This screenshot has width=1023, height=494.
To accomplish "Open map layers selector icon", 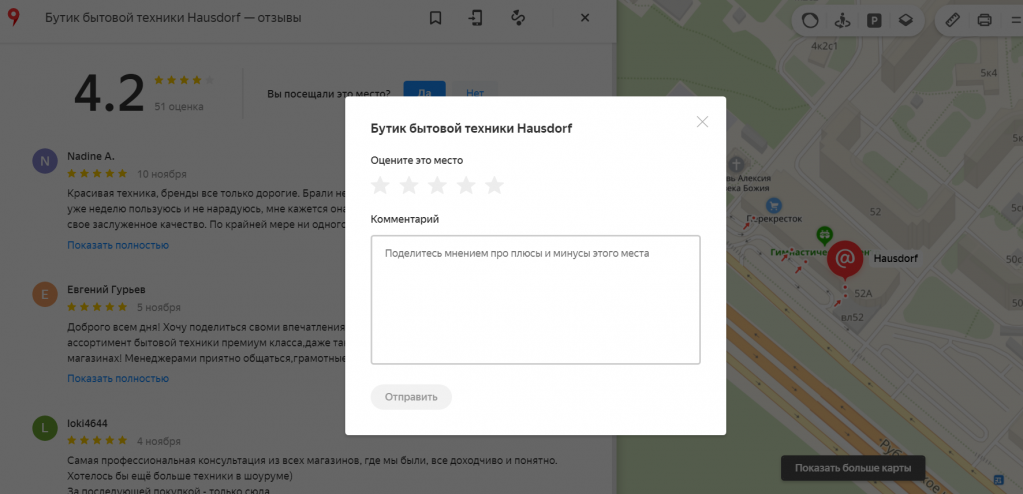I will tap(905, 20).
